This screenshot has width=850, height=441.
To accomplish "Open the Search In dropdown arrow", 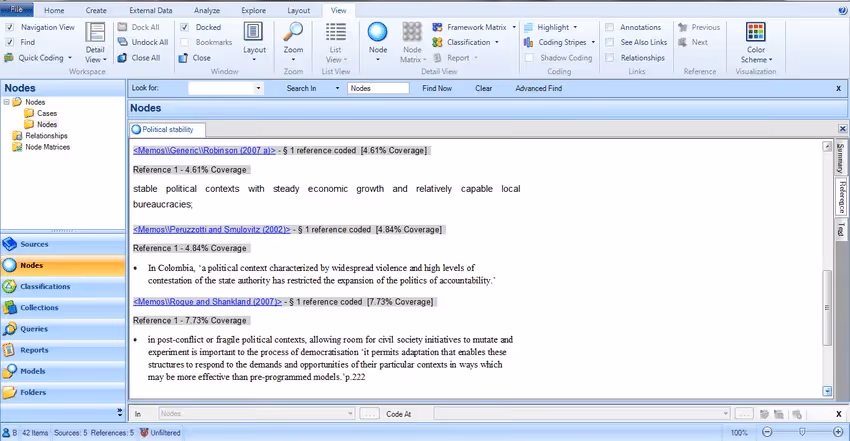I will 337,88.
